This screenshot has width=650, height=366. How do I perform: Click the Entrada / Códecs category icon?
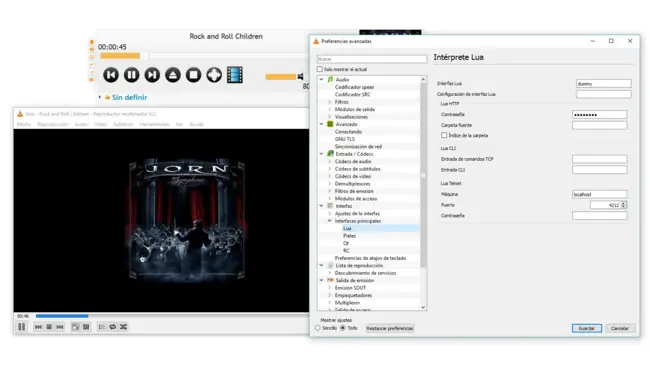point(330,154)
